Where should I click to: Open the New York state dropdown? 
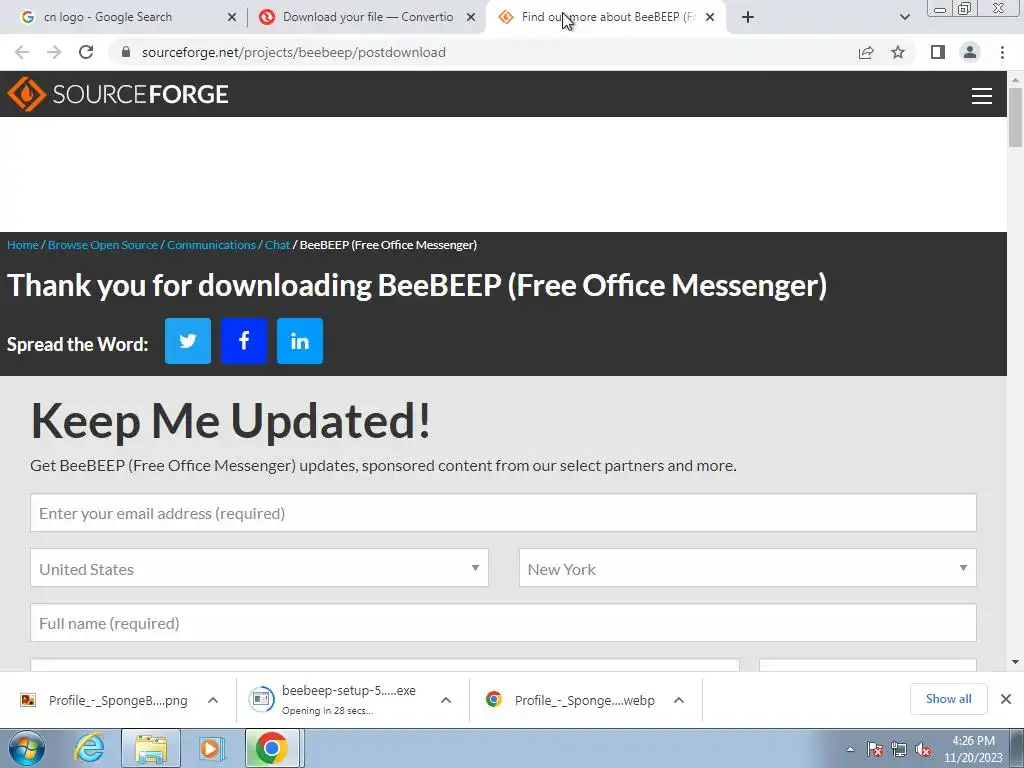click(x=748, y=568)
